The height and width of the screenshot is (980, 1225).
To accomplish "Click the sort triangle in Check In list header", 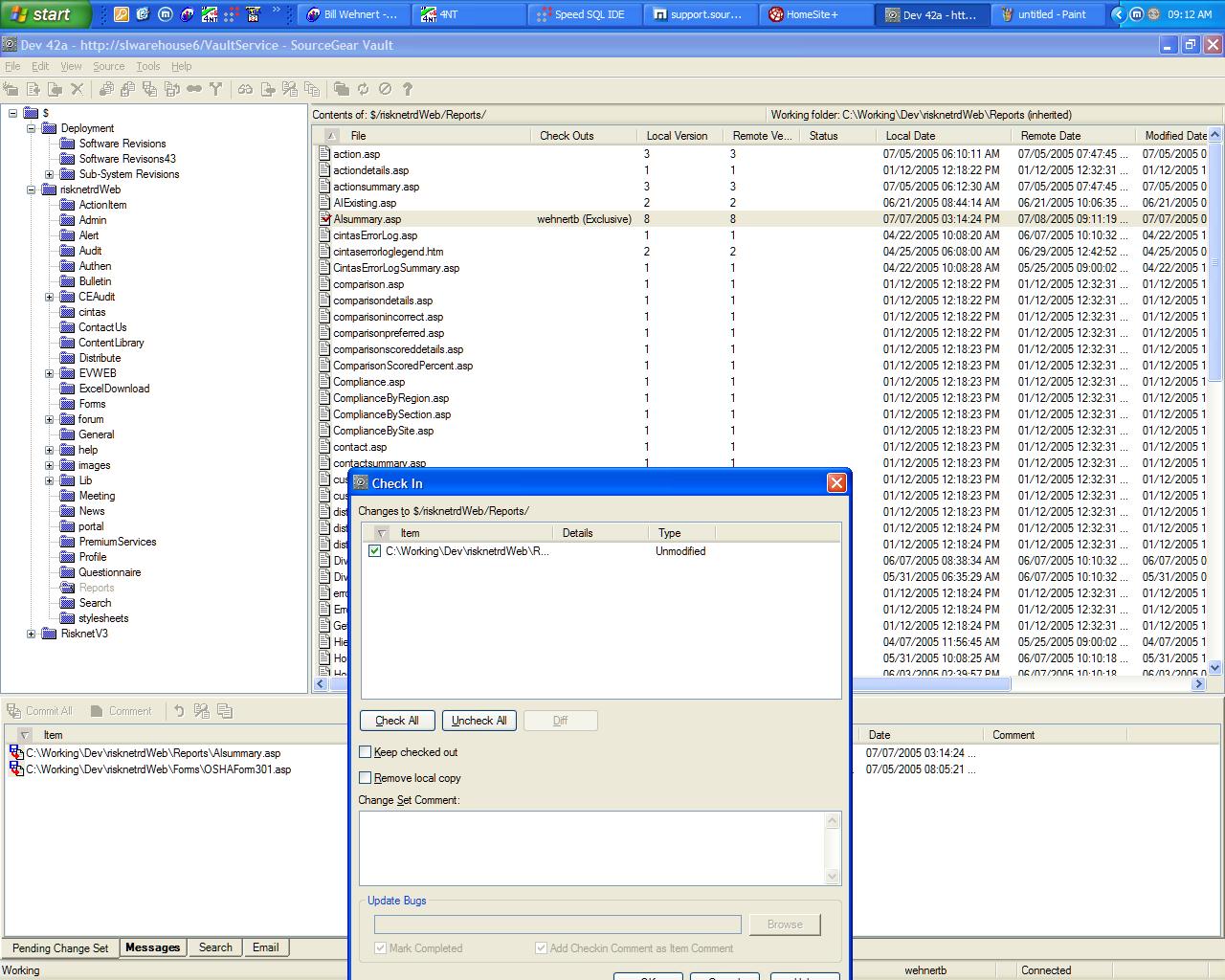I will click(381, 533).
